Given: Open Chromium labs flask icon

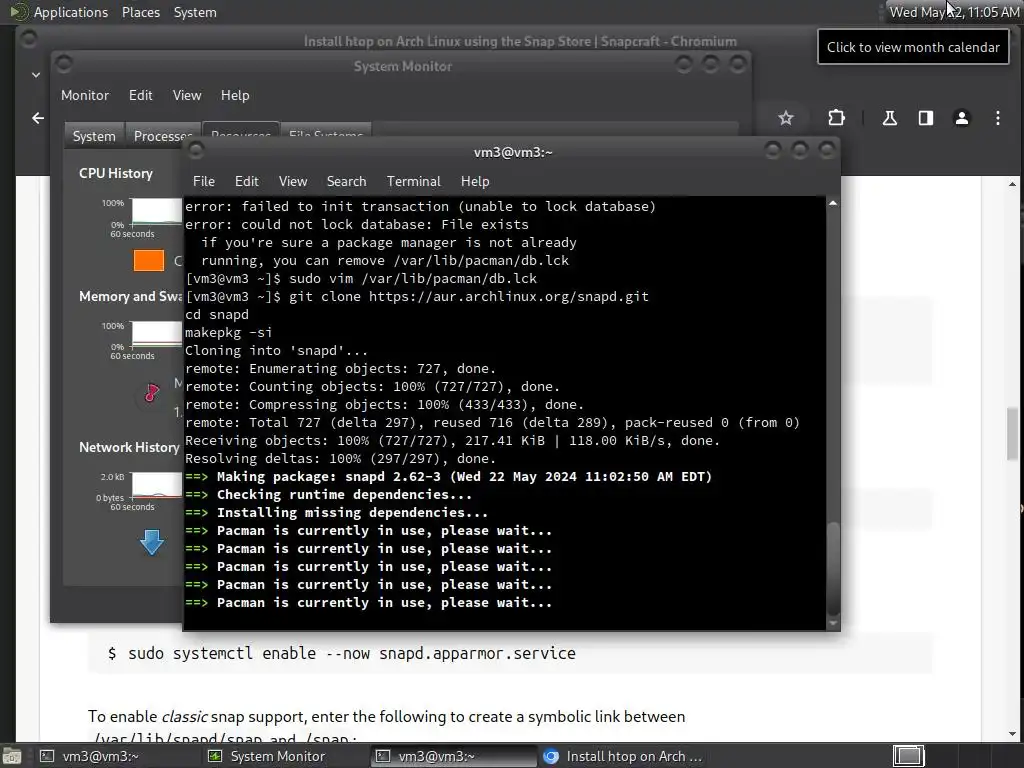Looking at the screenshot, I should pos(889,118).
